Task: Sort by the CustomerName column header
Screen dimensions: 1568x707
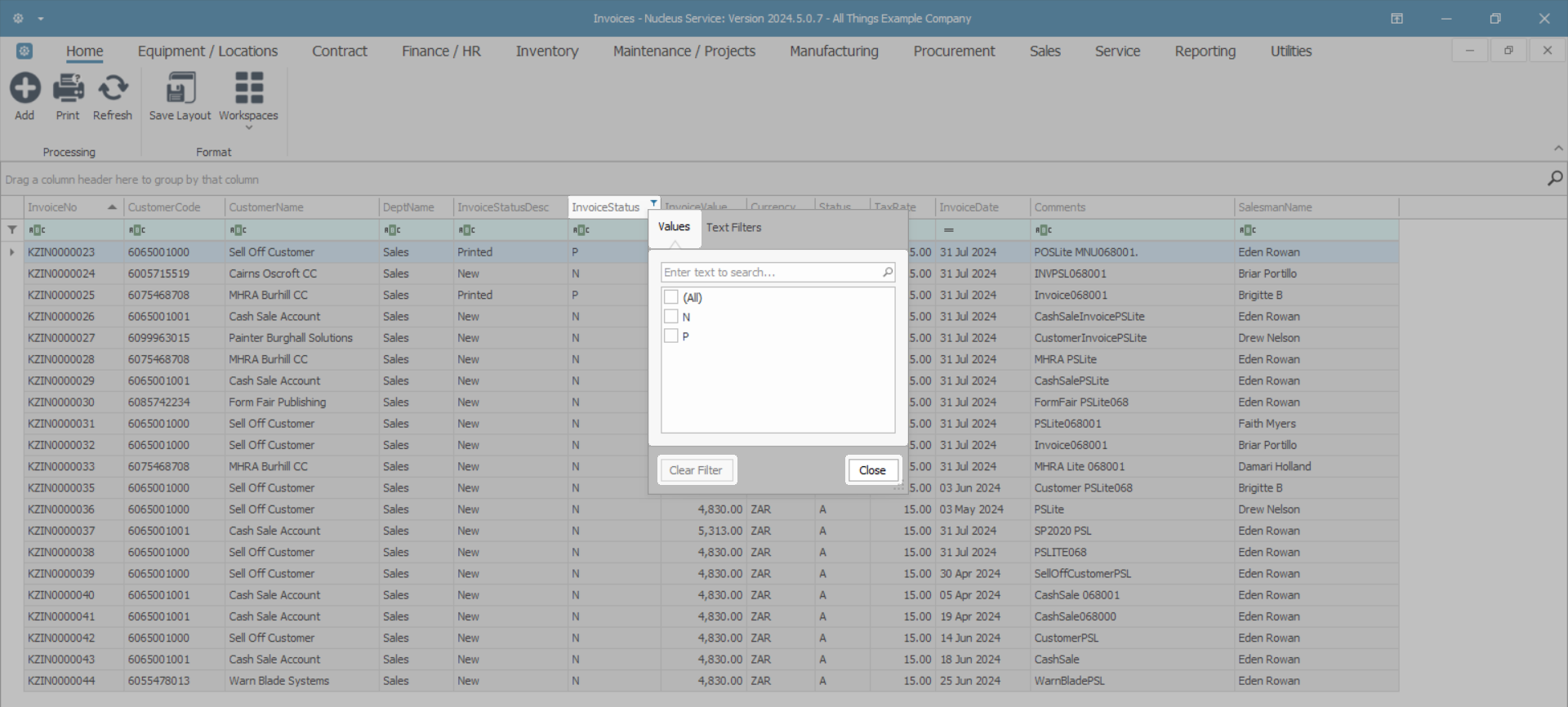Action: coord(301,207)
